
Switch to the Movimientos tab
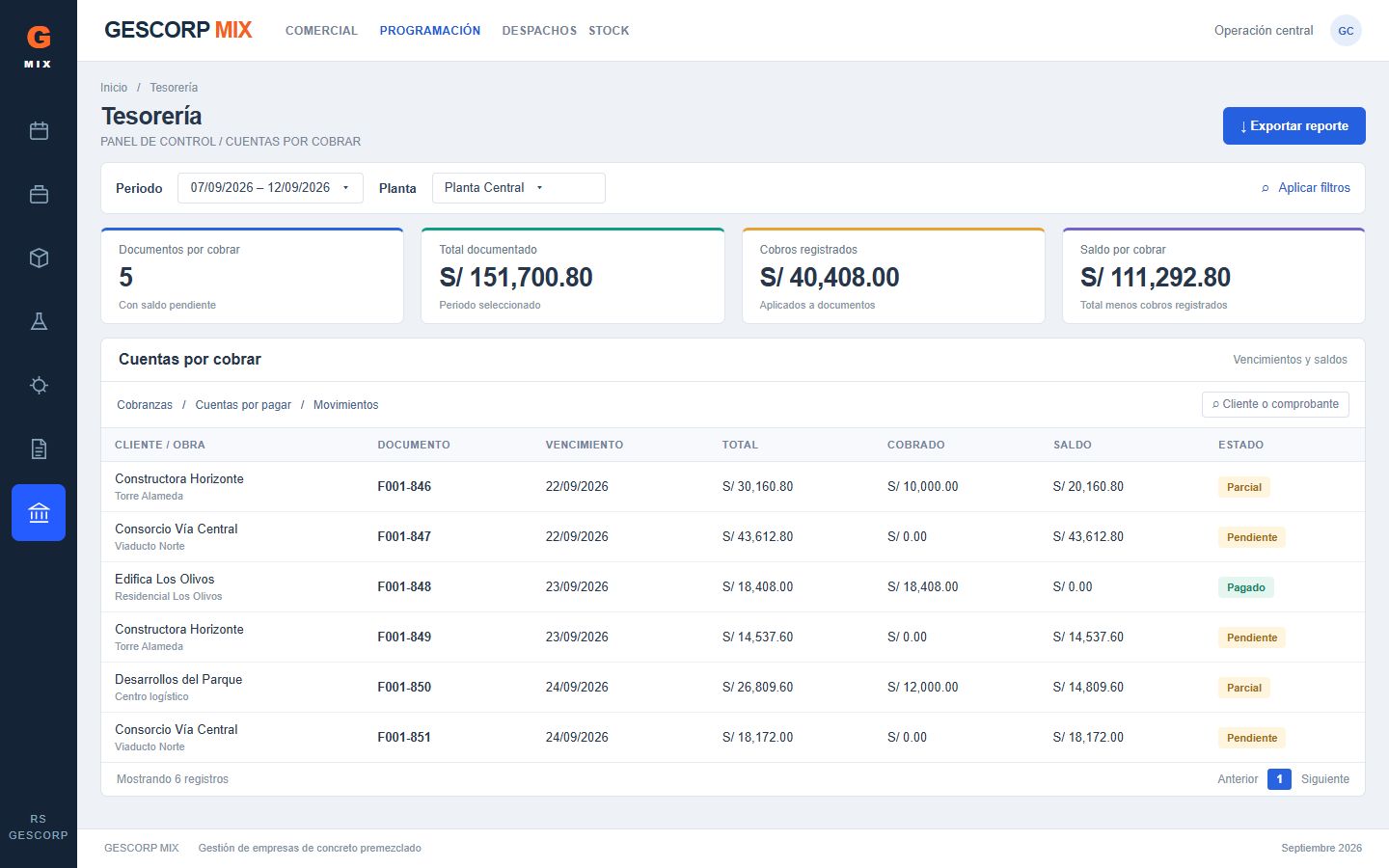coord(345,405)
